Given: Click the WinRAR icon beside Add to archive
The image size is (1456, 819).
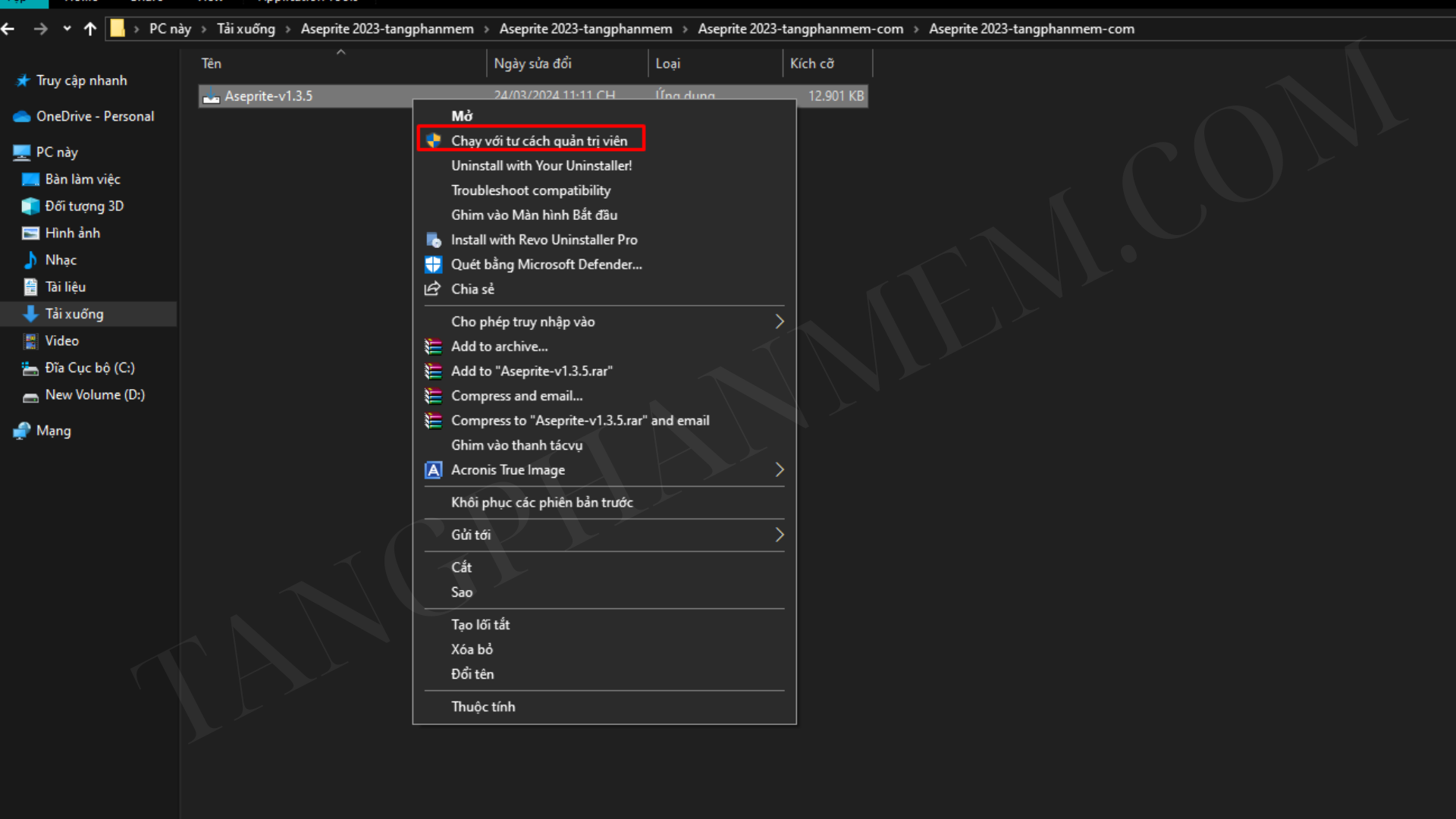Looking at the screenshot, I should (x=433, y=347).
